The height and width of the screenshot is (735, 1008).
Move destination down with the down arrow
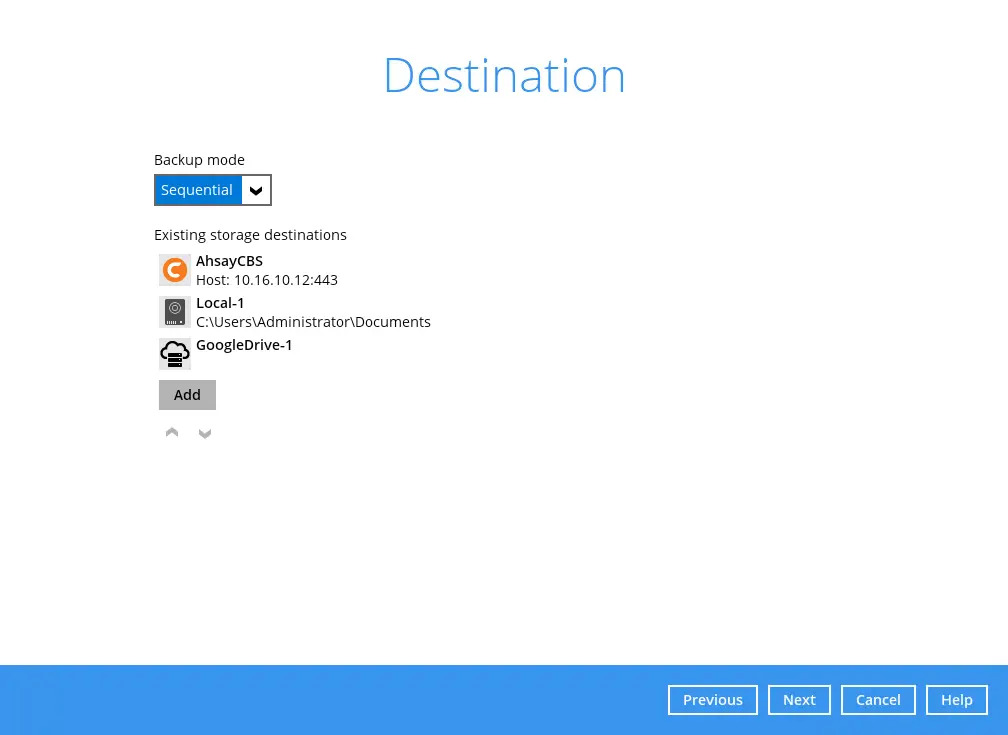(x=205, y=433)
